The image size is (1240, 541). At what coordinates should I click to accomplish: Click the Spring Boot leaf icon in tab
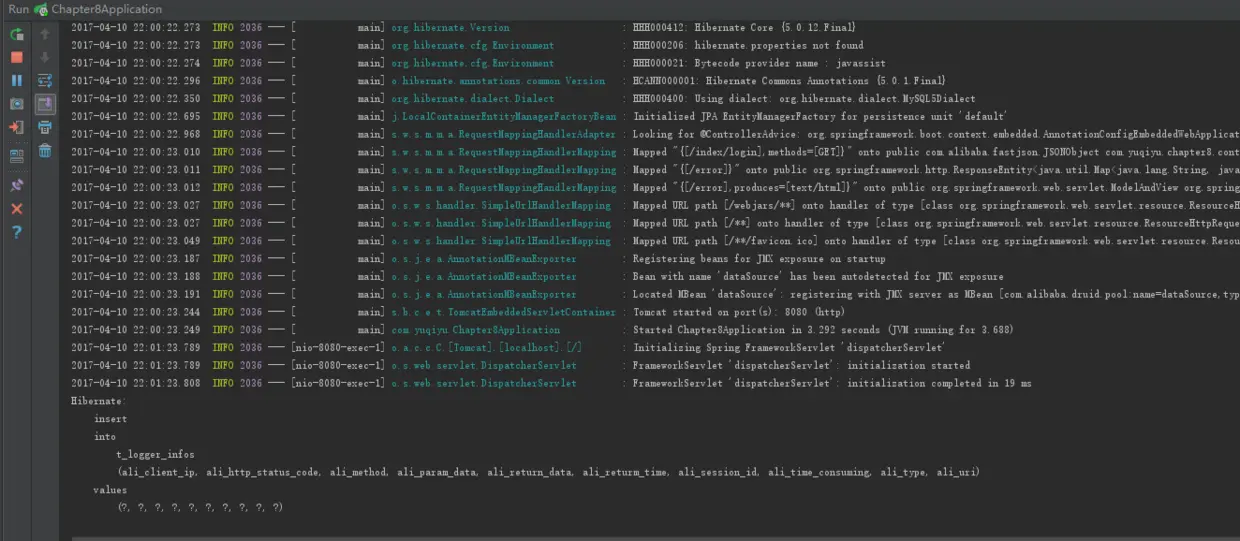point(41,9)
